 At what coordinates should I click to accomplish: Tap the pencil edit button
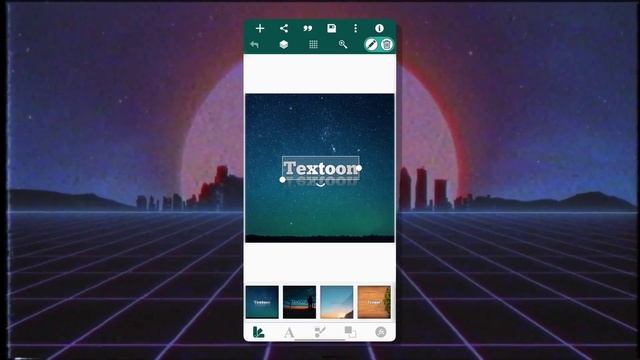click(371, 44)
